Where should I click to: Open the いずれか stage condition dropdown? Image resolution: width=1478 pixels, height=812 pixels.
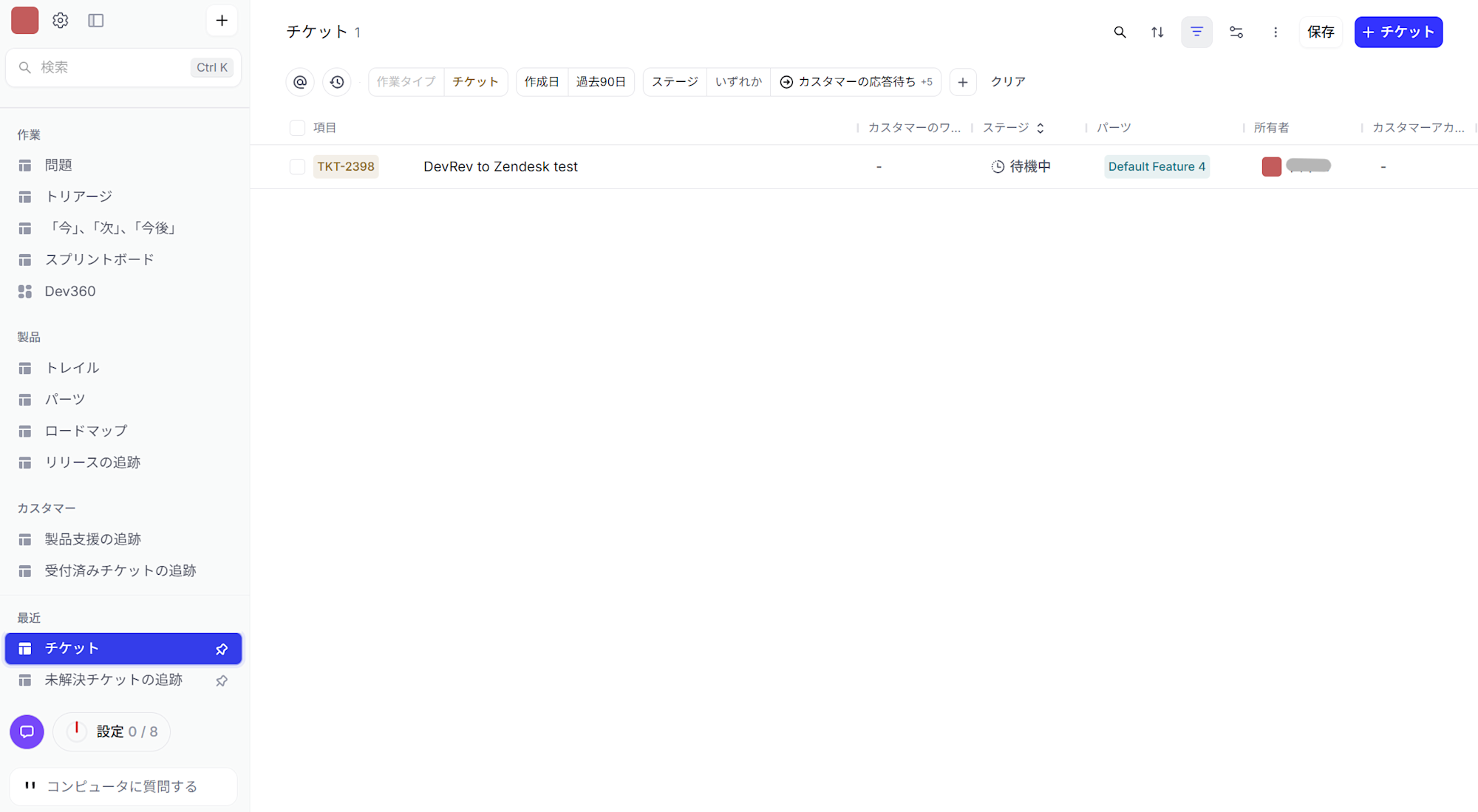pos(738,82)
